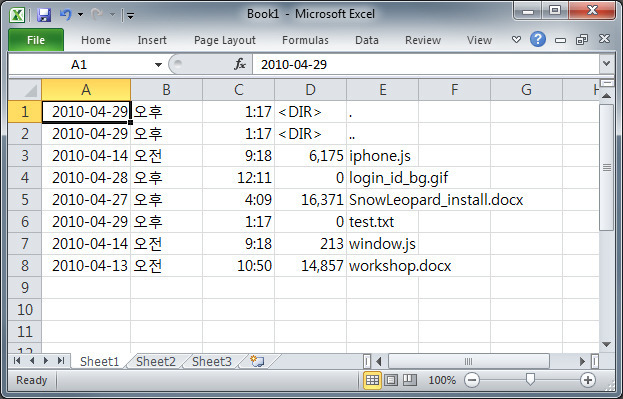Open the undo history dropdown arrow
Viewport: 623px width, 399px height.
[x=80, y=15]
